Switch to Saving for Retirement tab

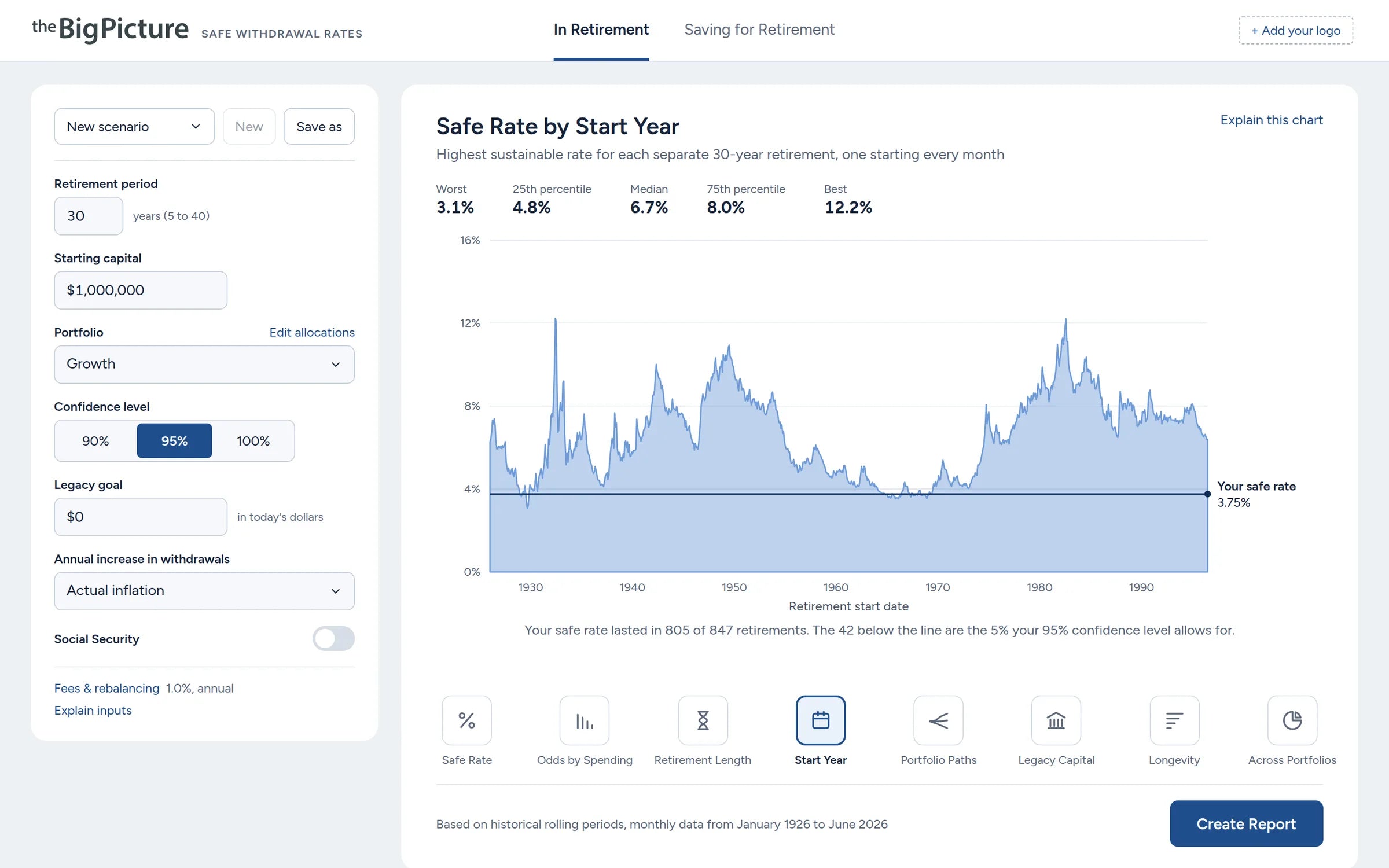coord(759,30)
